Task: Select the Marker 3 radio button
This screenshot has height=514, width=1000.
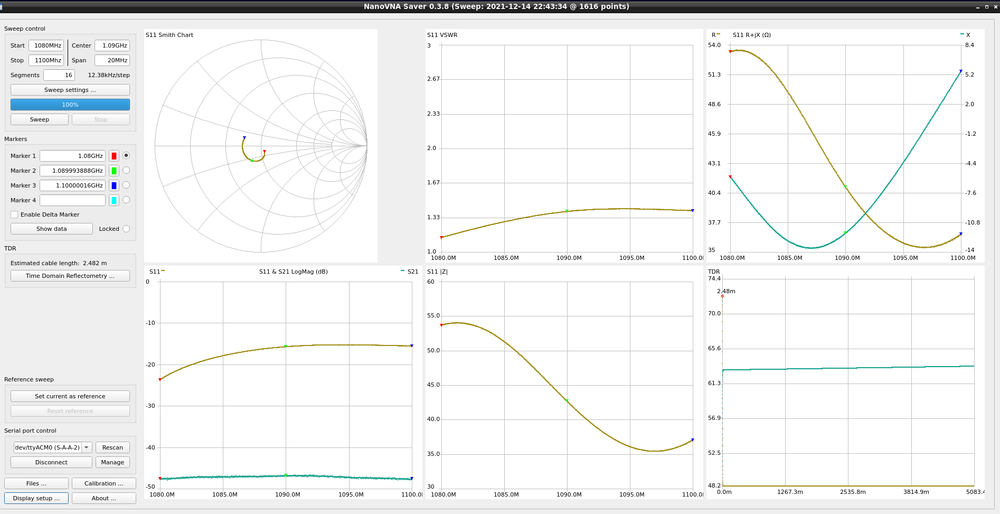Action: click(126, 186)
